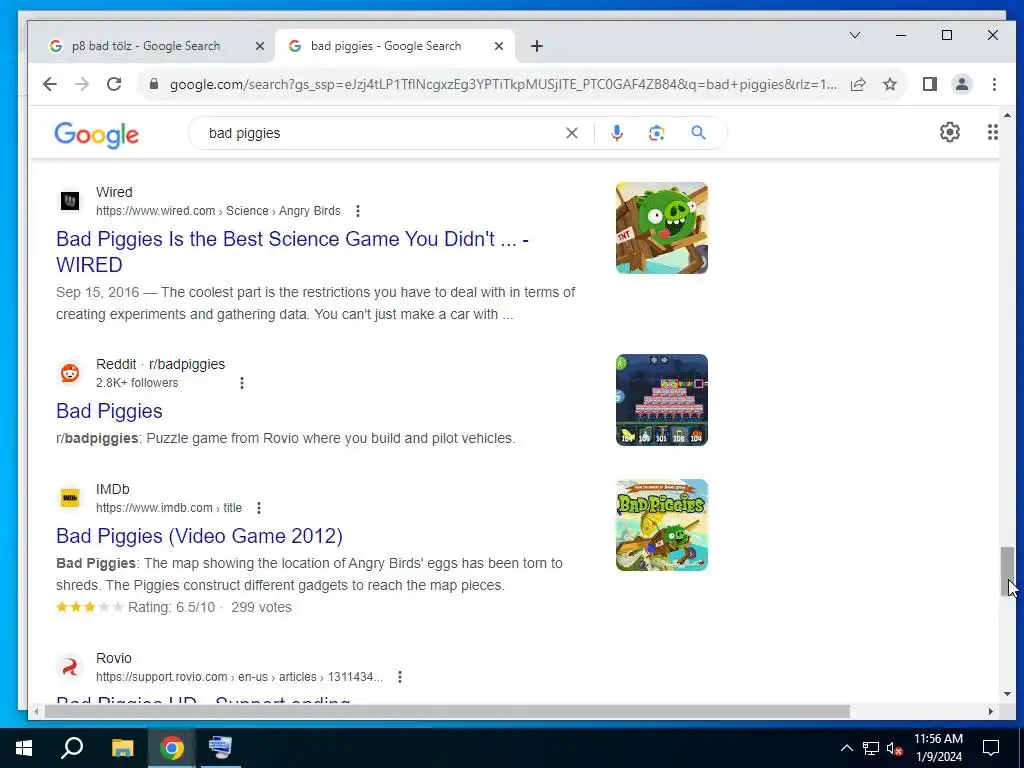Open the muted volume tray icon
Screen dimensions: 1024x768
[x=895, y=748]
